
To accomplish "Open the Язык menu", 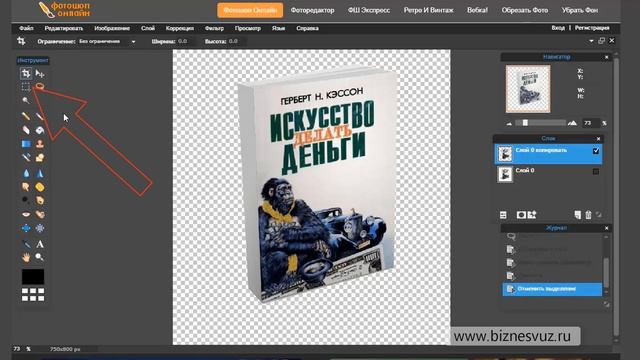I will [278, 28].
